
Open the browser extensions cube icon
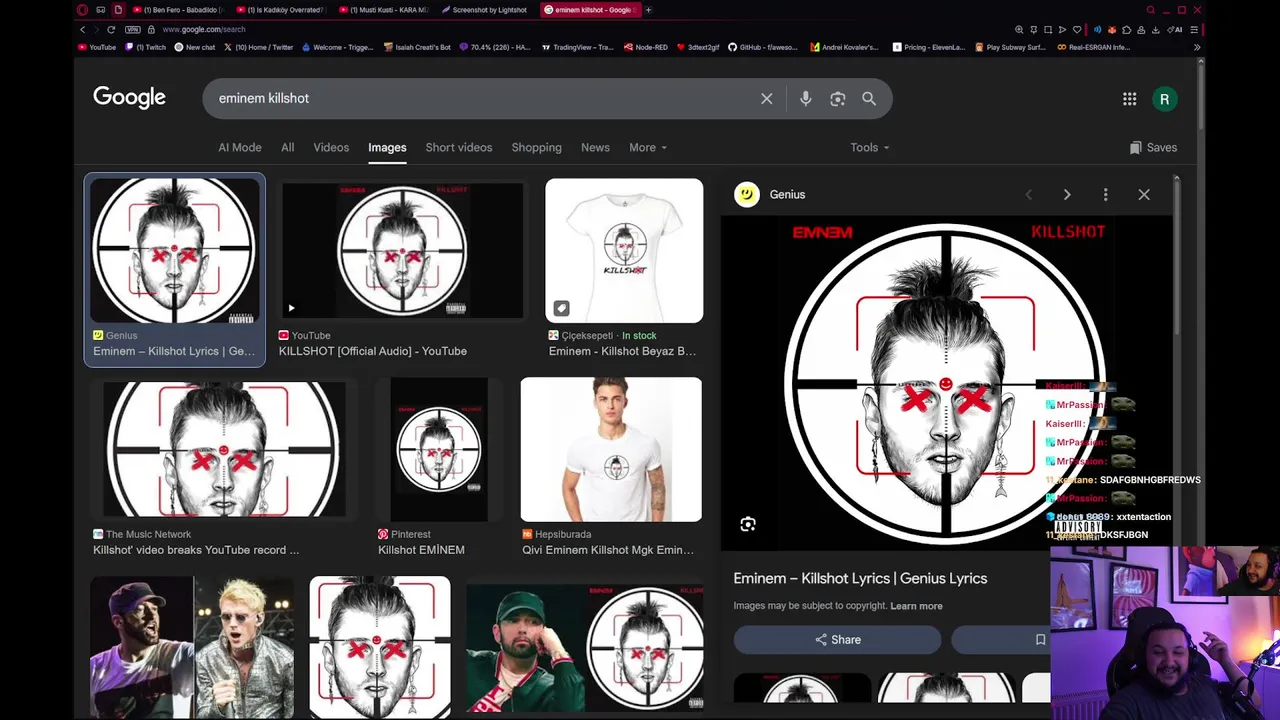1126,29
